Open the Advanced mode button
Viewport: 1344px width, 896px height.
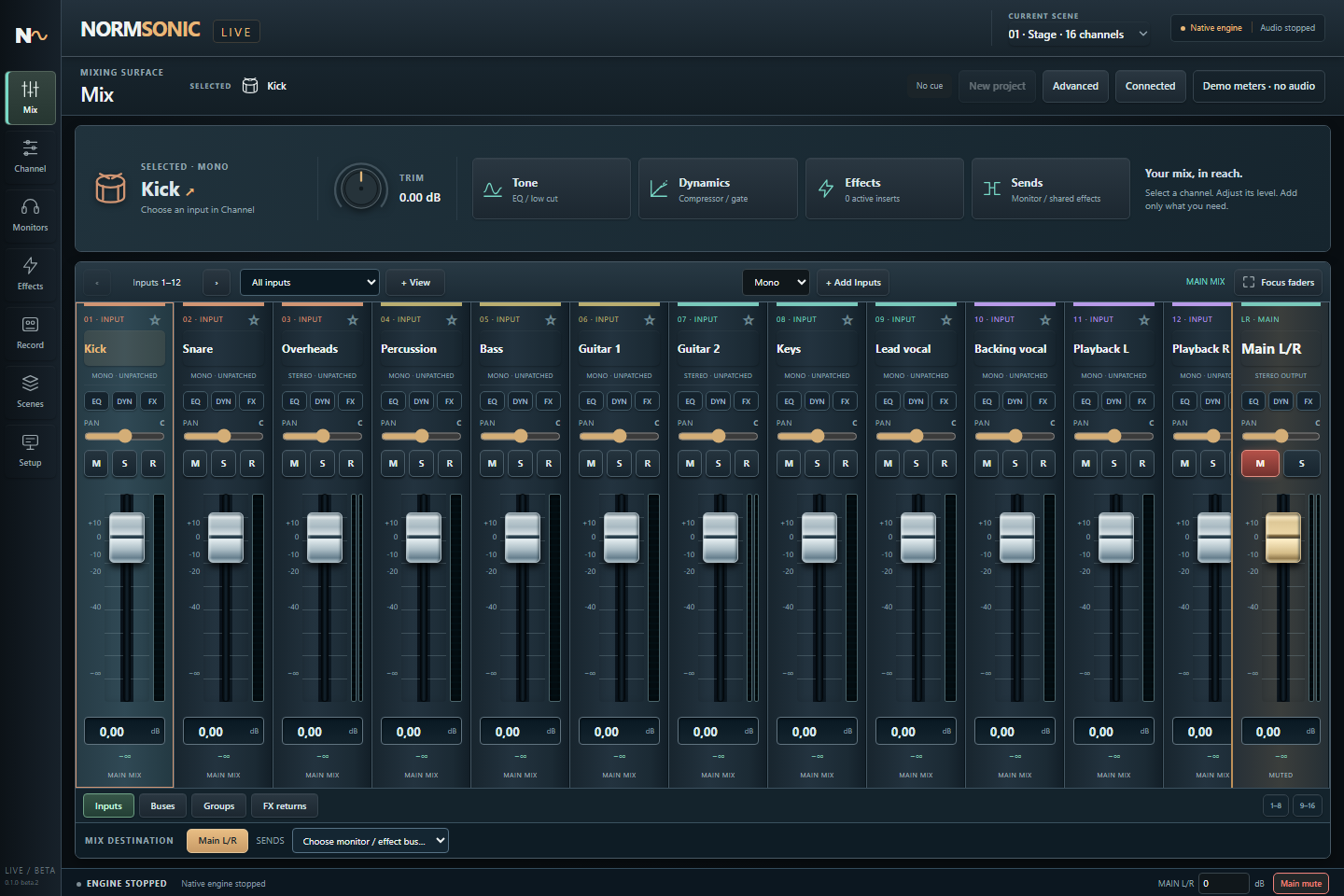[1075, 86]
